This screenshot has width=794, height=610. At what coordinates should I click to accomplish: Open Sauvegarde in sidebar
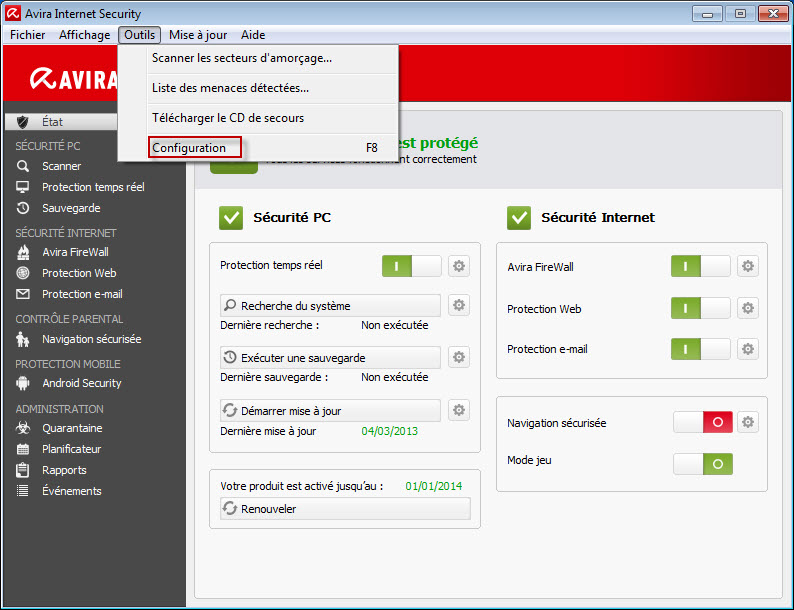pyautogui.click(x=71, y=208)
